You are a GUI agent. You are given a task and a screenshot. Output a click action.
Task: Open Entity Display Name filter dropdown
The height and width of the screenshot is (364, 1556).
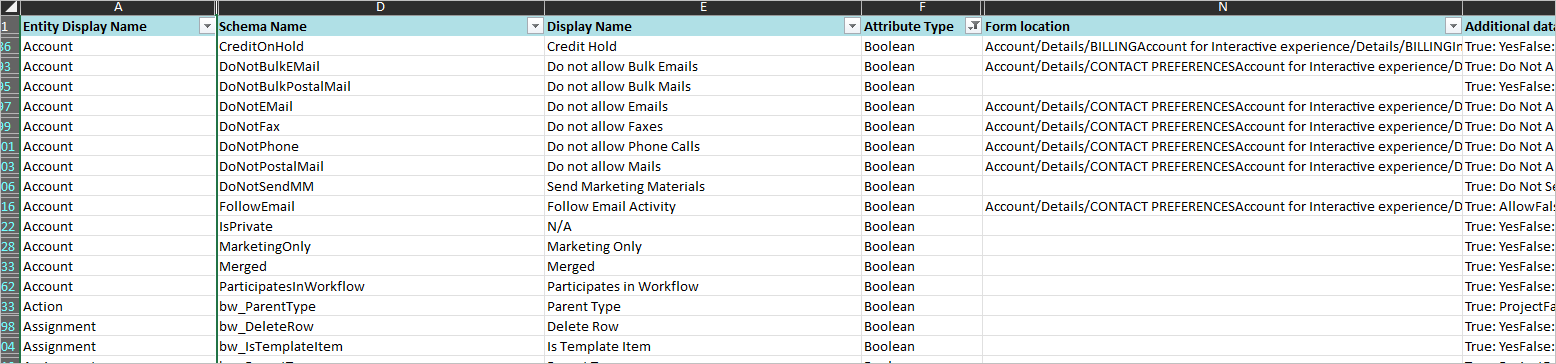pos(207,27)
